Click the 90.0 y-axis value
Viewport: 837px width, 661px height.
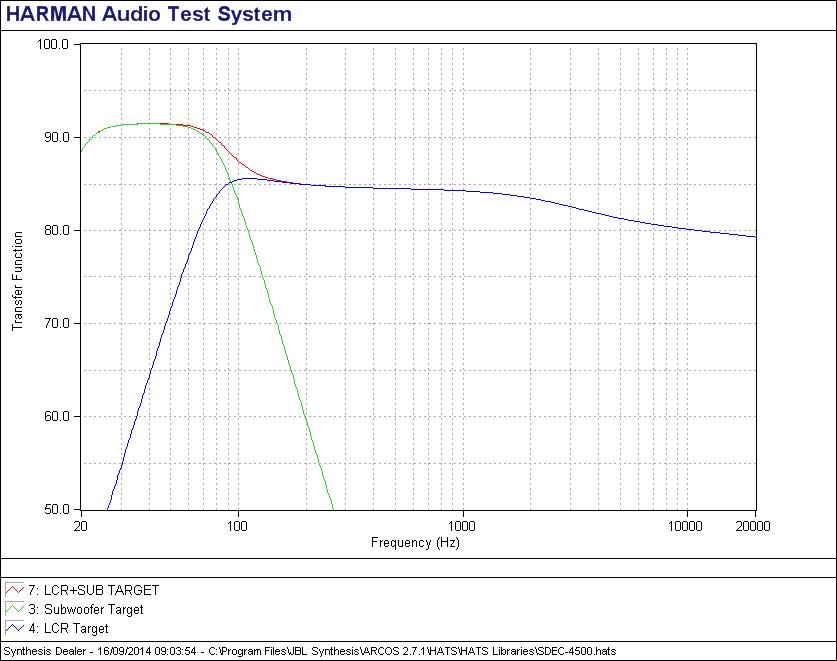point(57,137)
